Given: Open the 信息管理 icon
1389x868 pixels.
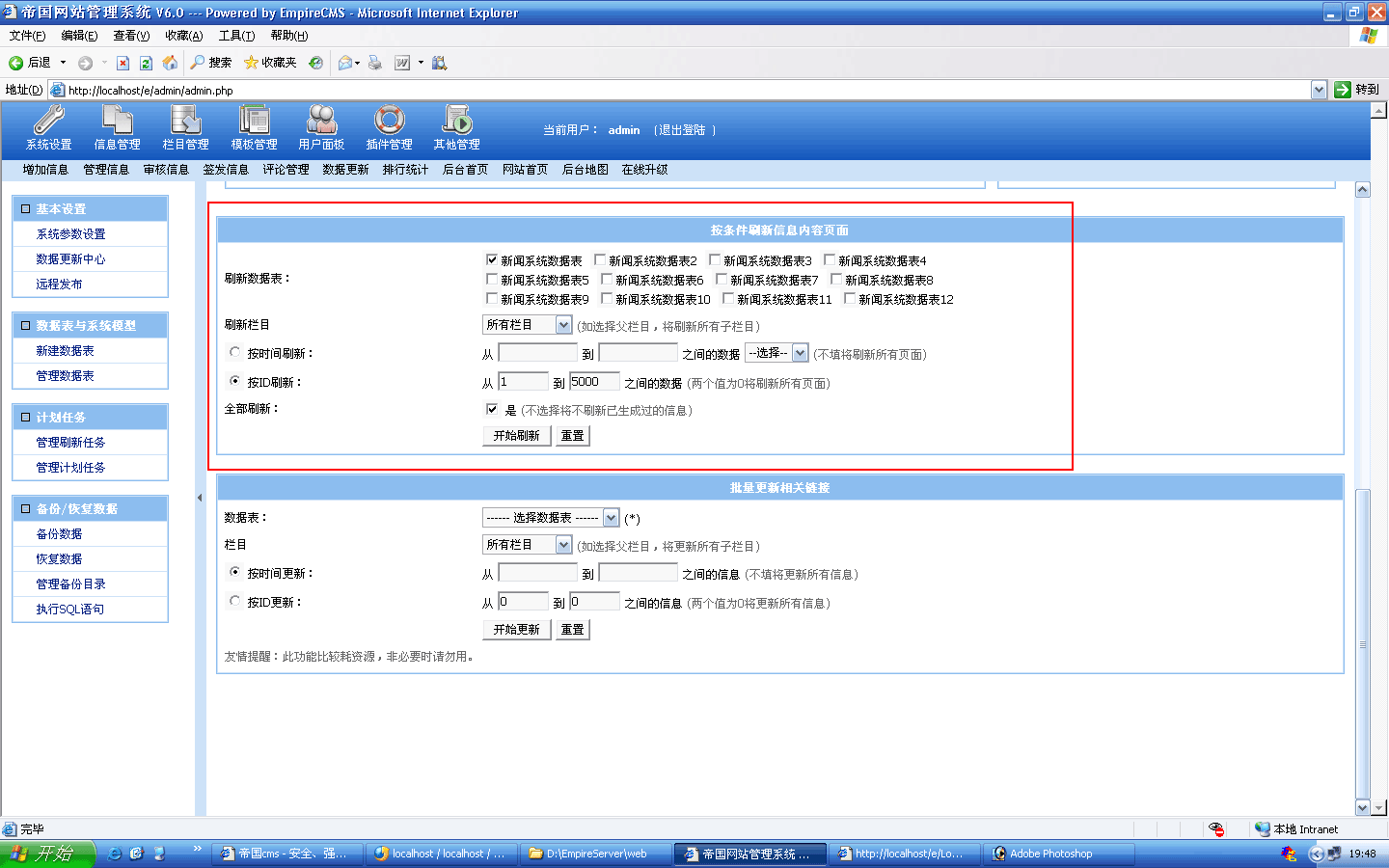Looking at the screenshot, I should pyautogui.click(x=117, y=121).
